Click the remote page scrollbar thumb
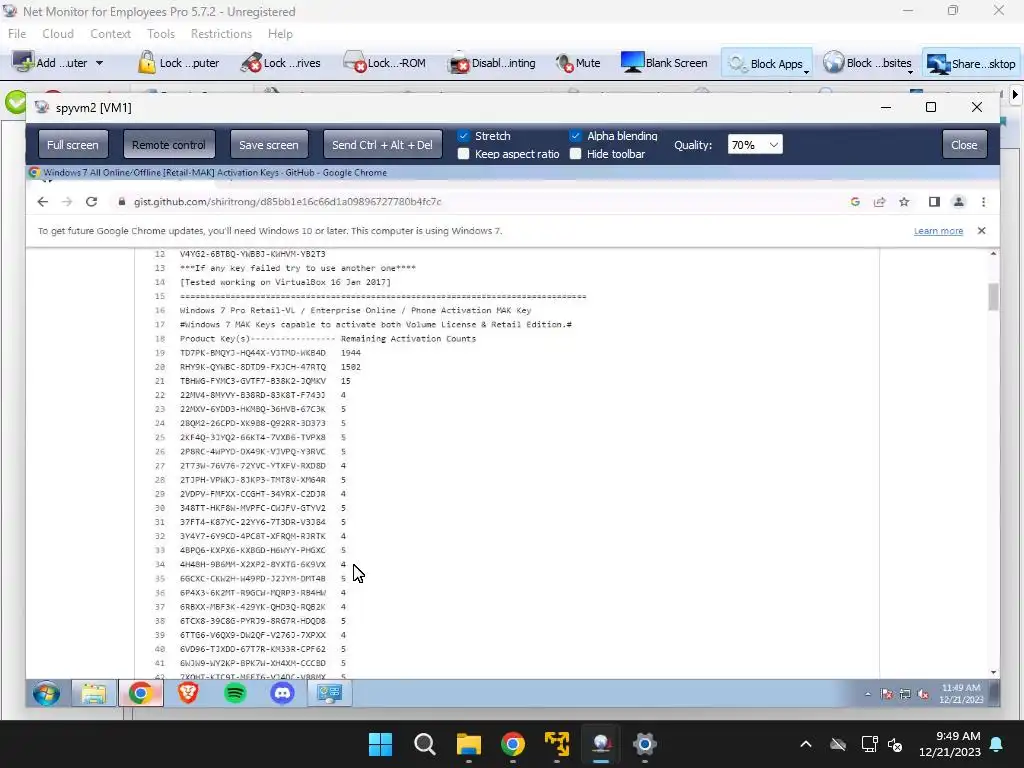 point(993,297)
